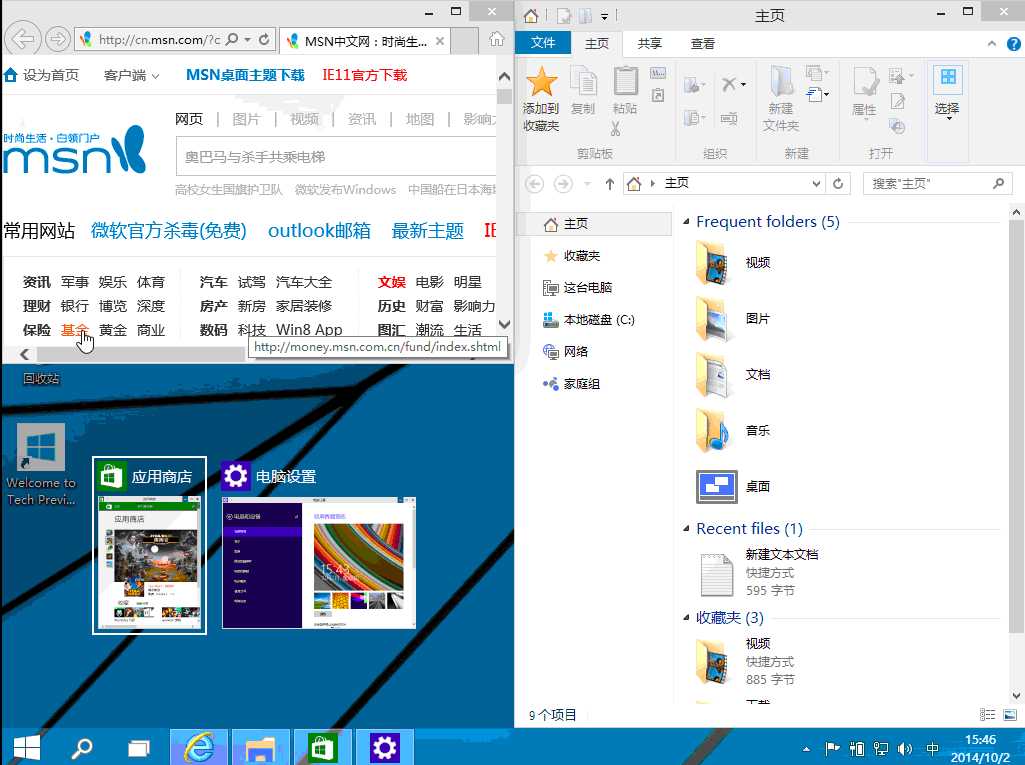
Task: Go up one level in Explorer
Action: [x=609, y=184]
